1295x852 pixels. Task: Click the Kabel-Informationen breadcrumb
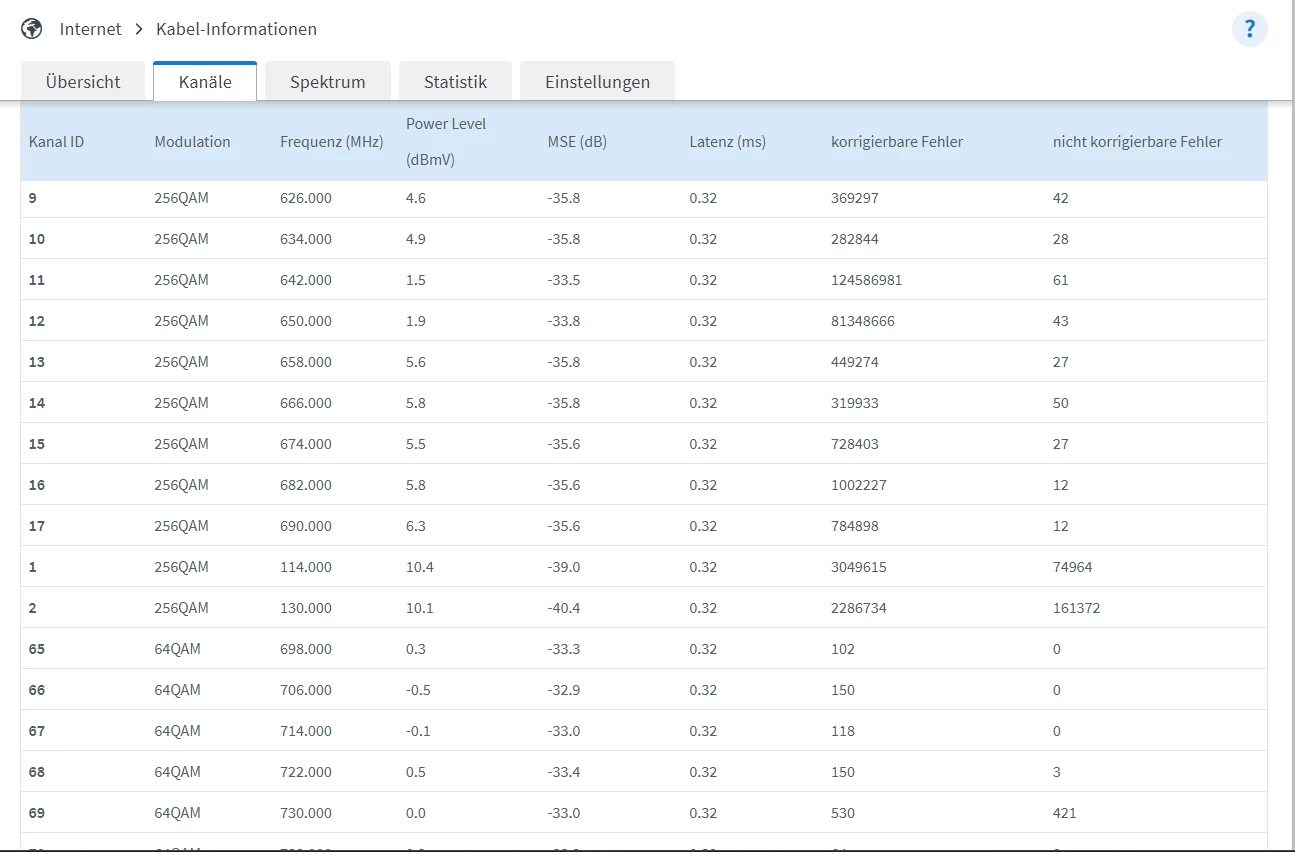(236, 29)
